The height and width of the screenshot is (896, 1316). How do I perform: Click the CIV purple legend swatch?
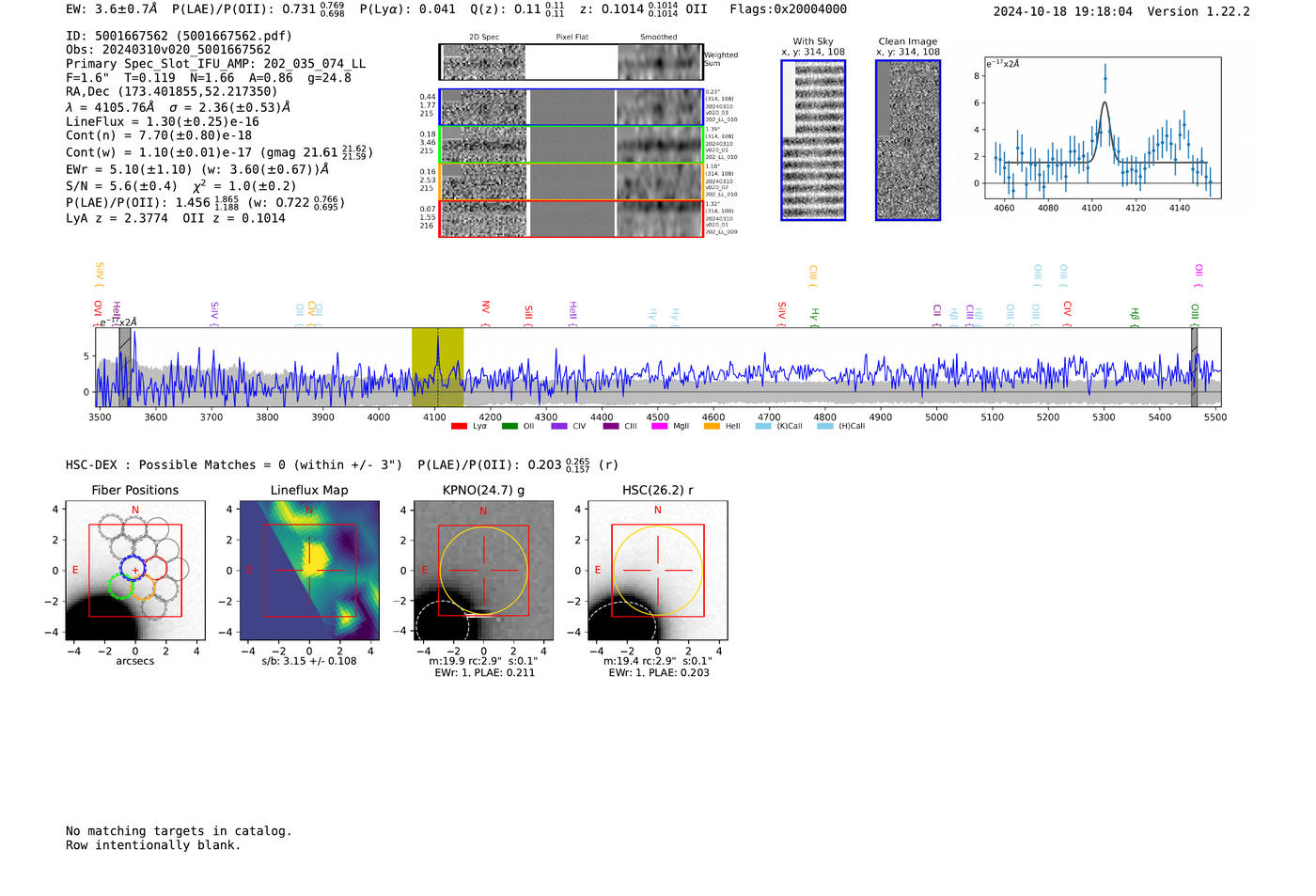[559, 426]
